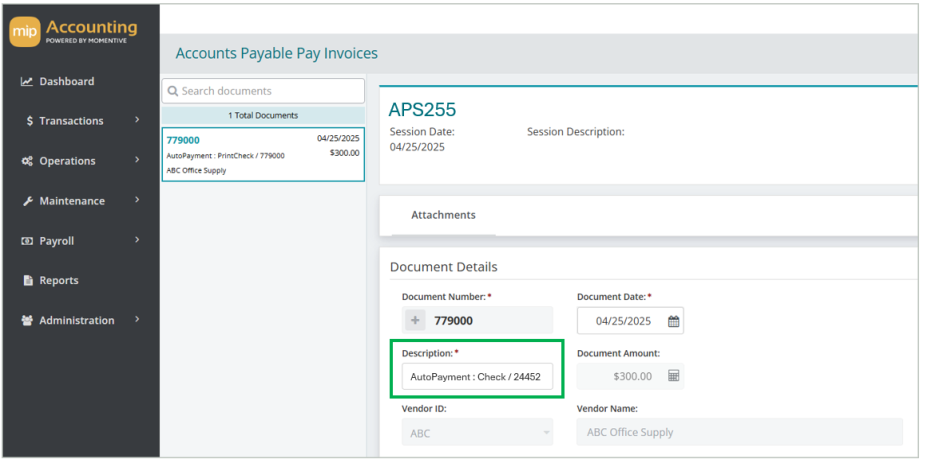Click the mip Accounting logo
The width and height of the screenshot is (939, 463).
pos(73,31)
